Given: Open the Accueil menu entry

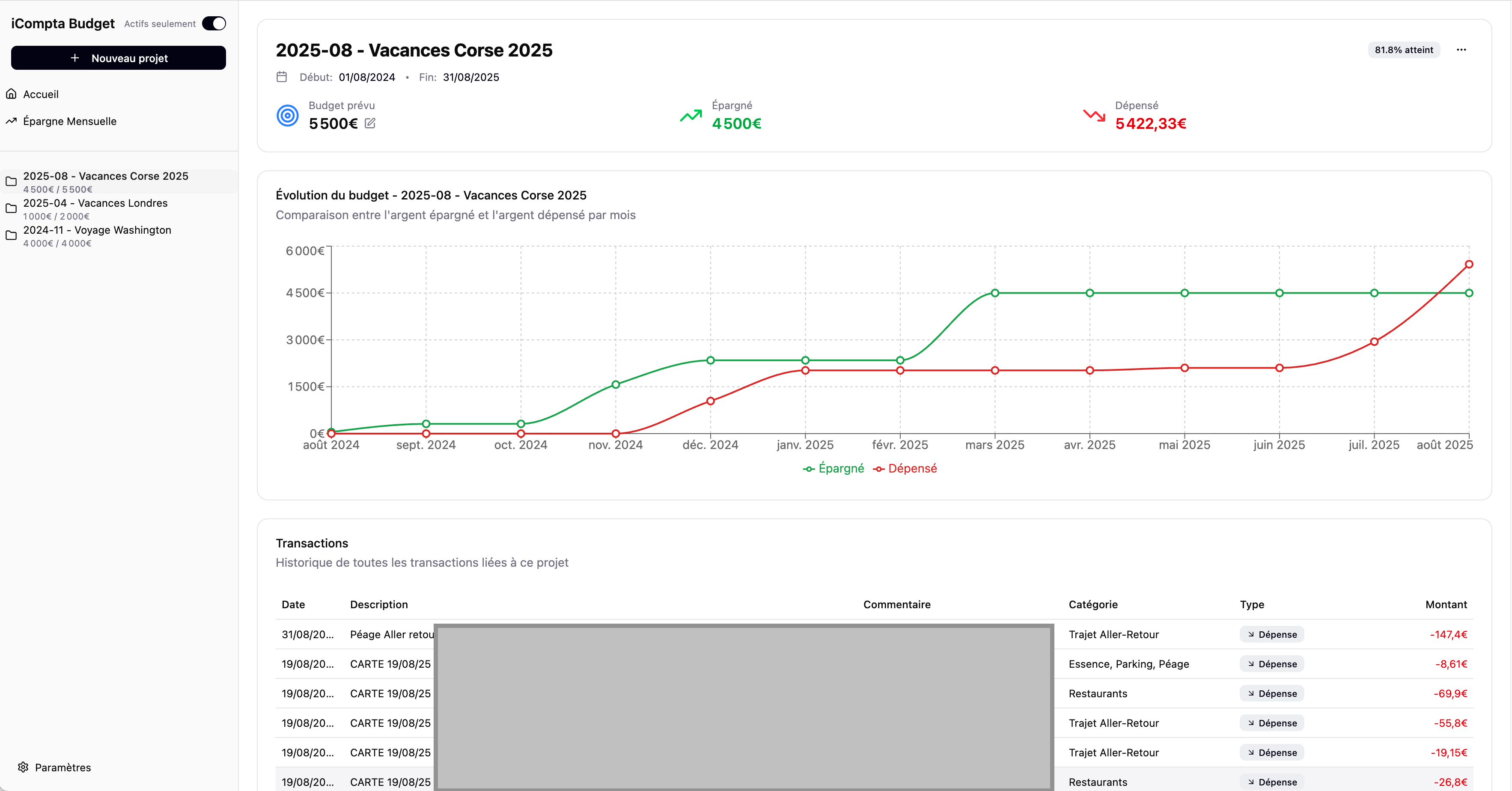Looking at the screenshot, I should (41, 94).
